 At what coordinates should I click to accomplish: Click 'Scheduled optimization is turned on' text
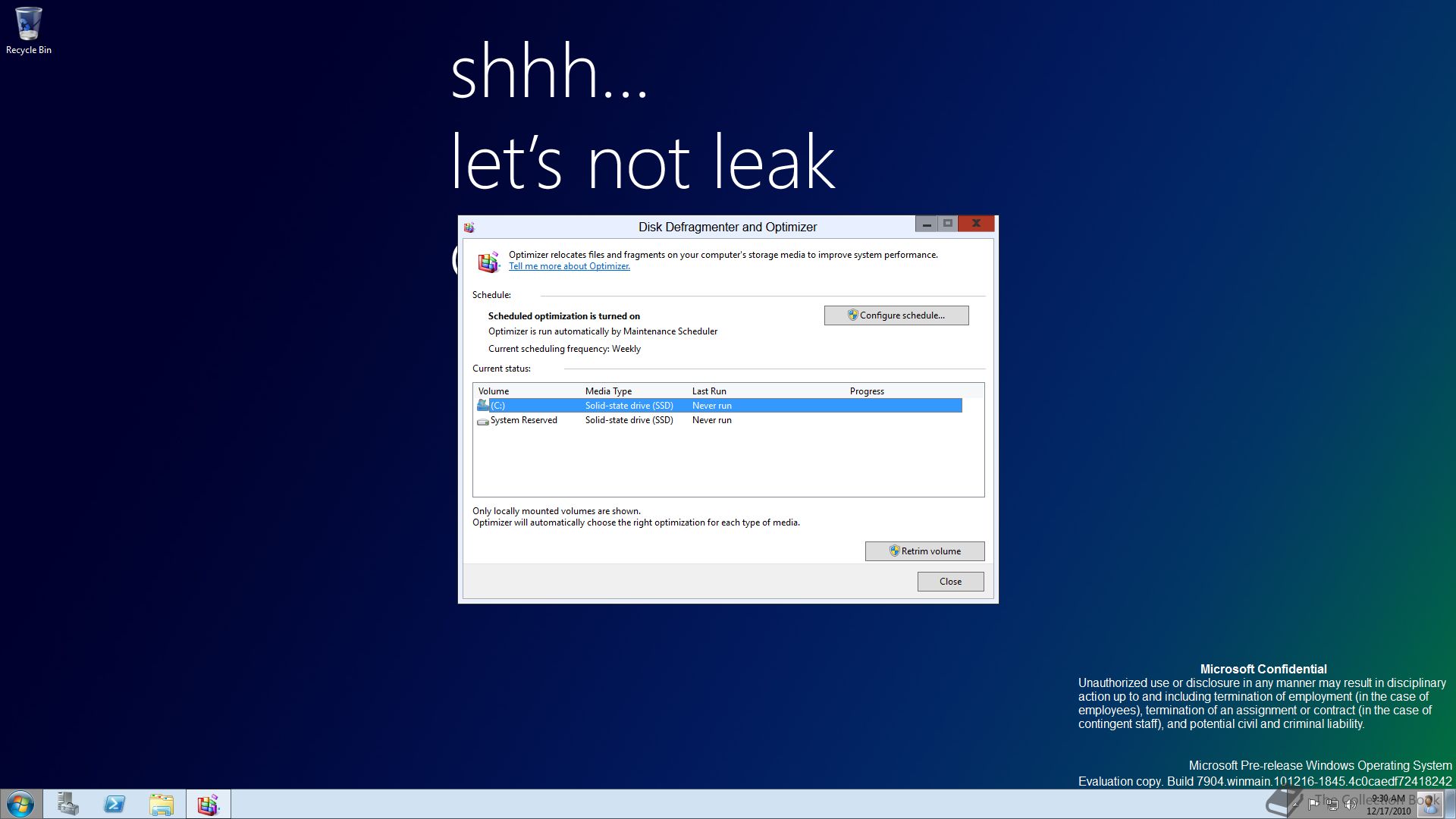(x=564, y=316)
